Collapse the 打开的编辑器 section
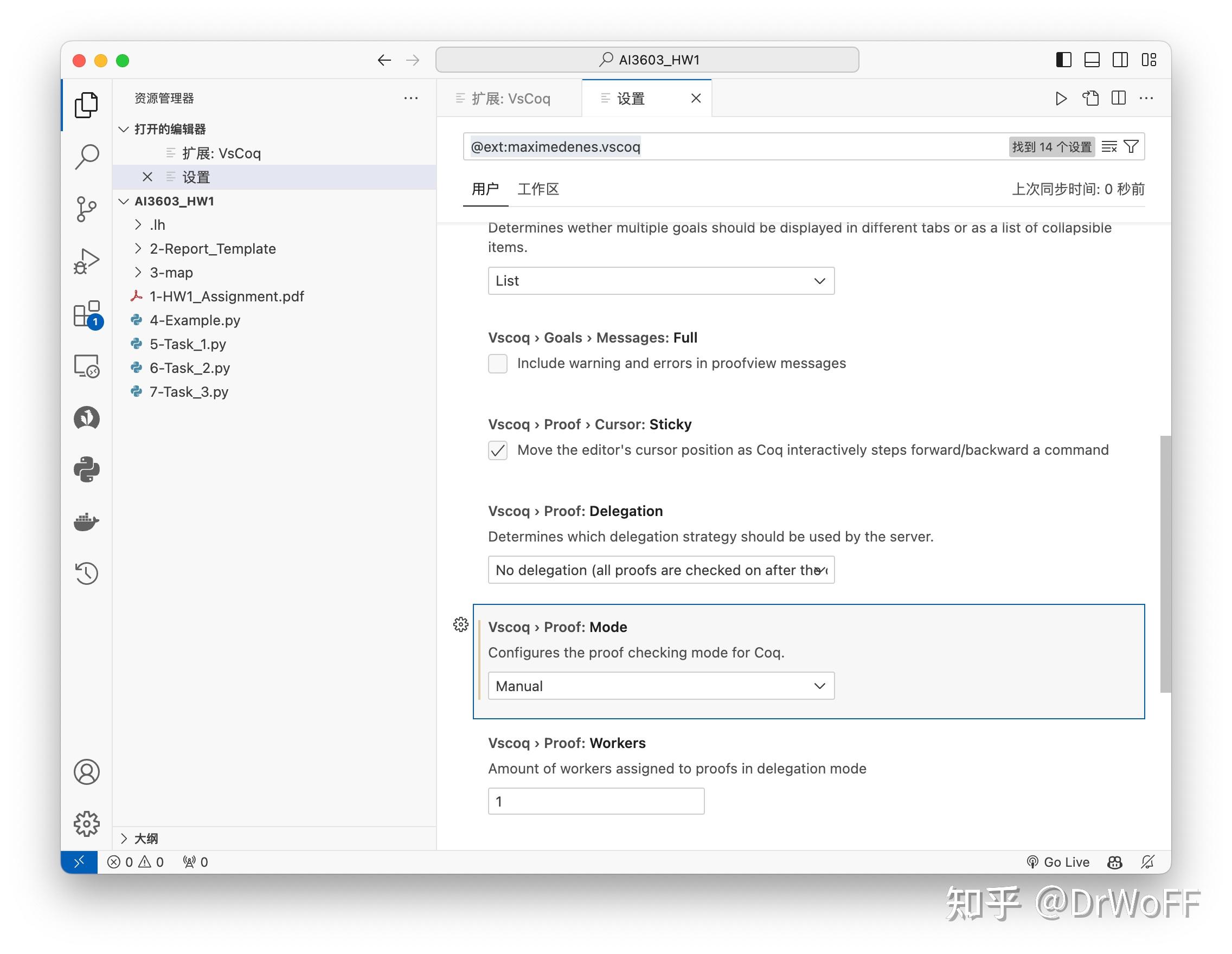 [x=169, y=129]
